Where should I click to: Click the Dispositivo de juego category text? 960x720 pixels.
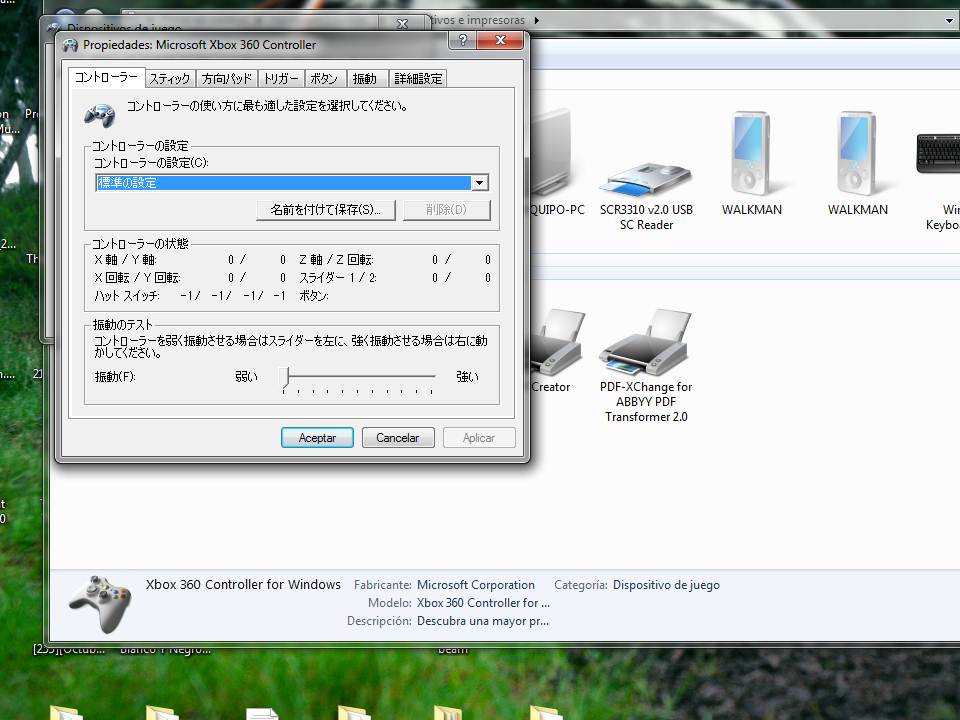pos(666,585)
